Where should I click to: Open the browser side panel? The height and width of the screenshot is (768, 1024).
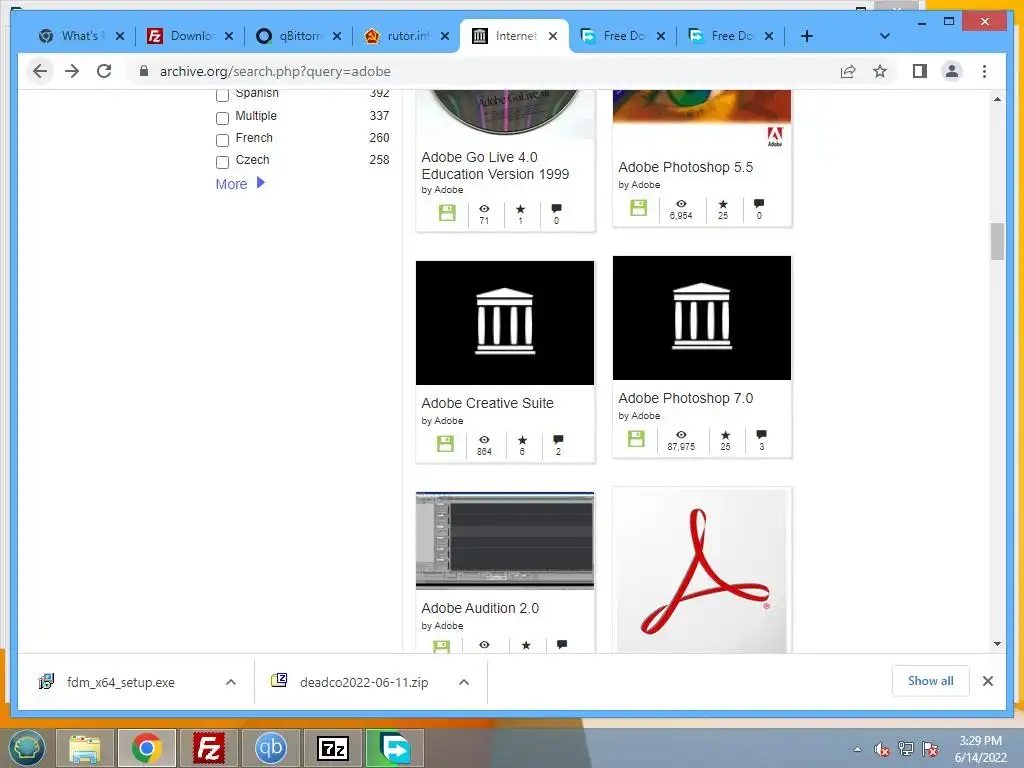tap(920, 71)
